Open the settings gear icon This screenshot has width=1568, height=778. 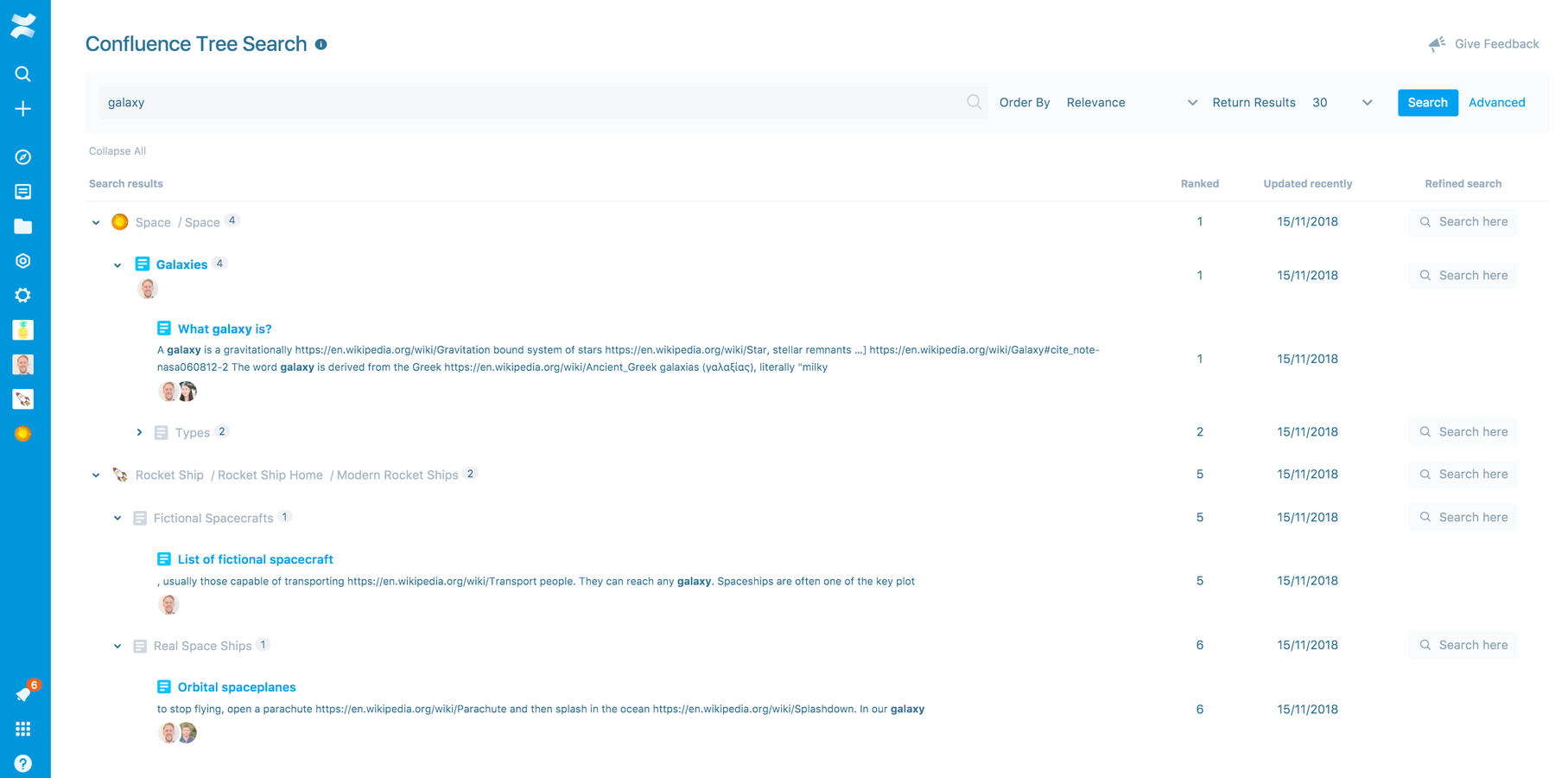point(23,296)
